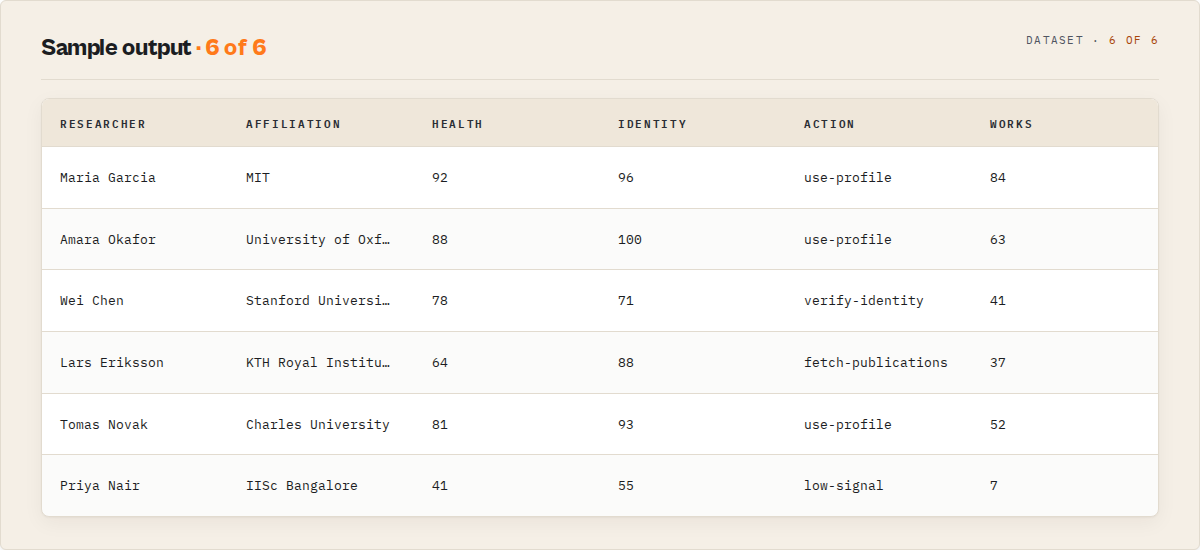Click the WORKS column header
The height and width of the screenshot is (550, 1200).
(1011, 124)
